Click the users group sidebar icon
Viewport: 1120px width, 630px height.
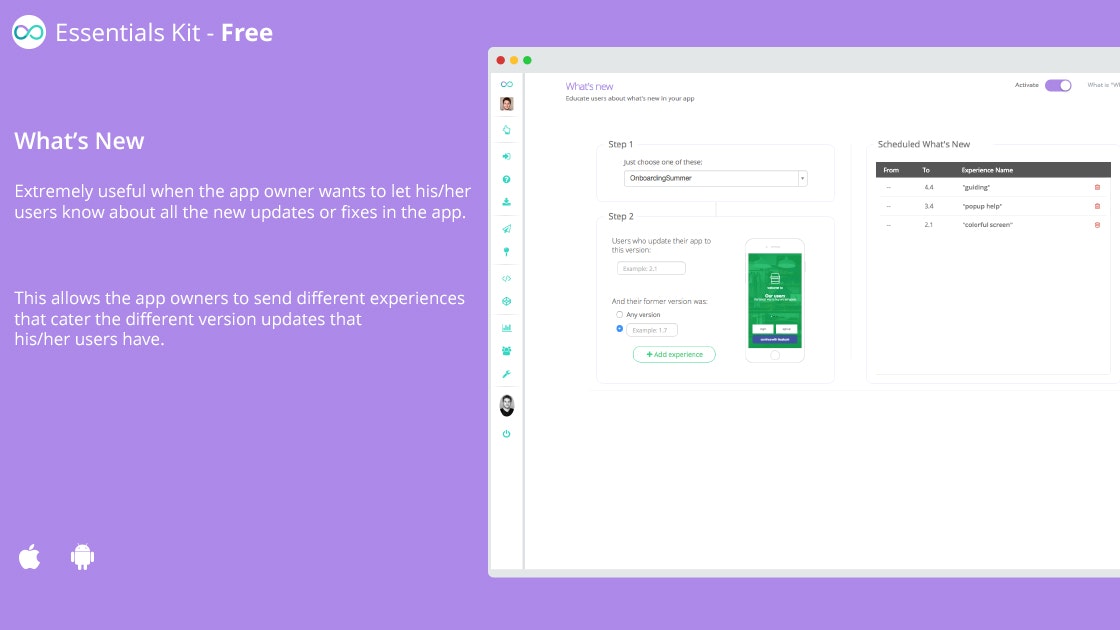click(506, 351)
